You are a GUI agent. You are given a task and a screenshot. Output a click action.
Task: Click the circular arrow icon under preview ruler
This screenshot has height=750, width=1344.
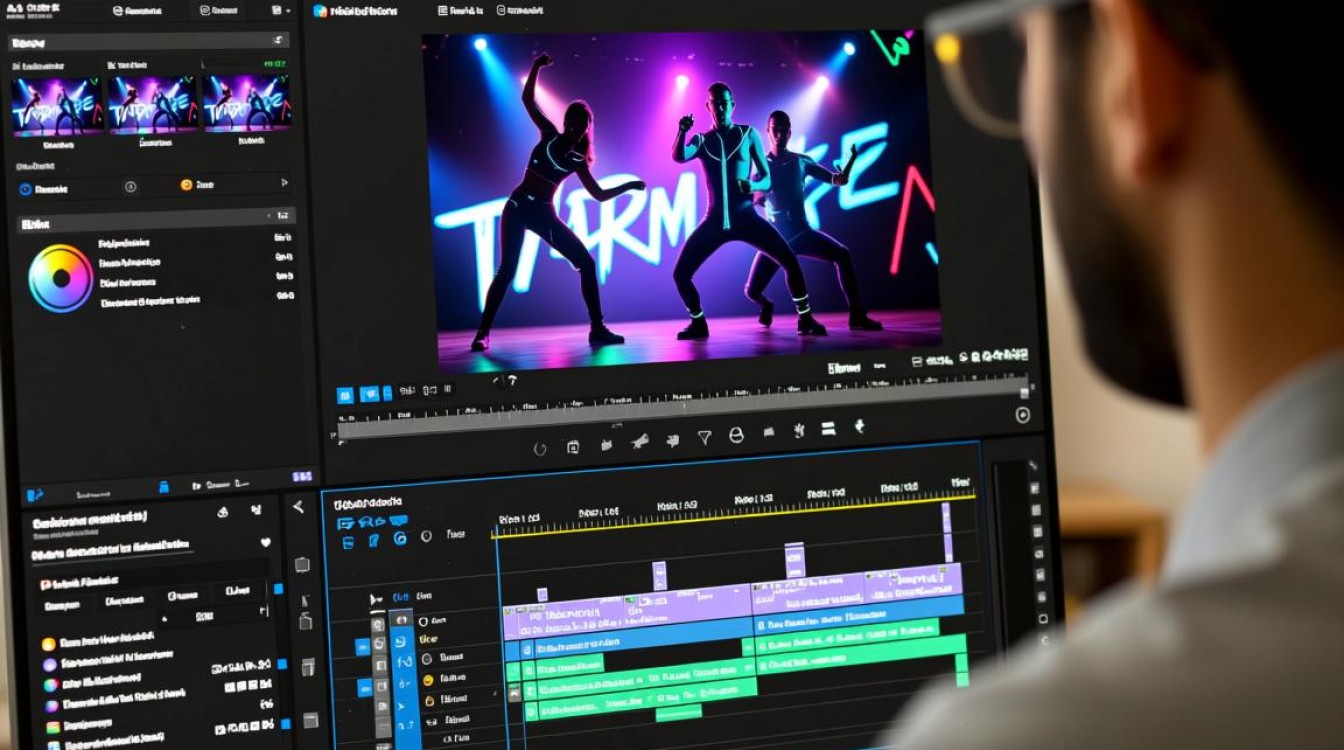pos(540,449)
